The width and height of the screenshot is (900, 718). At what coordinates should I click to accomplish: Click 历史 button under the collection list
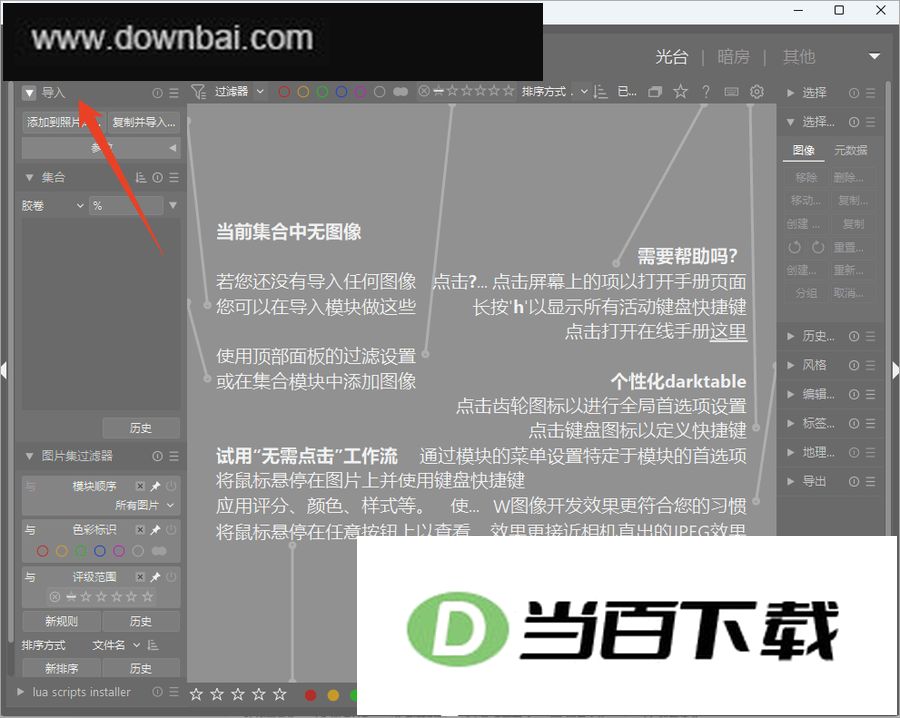coord(141,428)
